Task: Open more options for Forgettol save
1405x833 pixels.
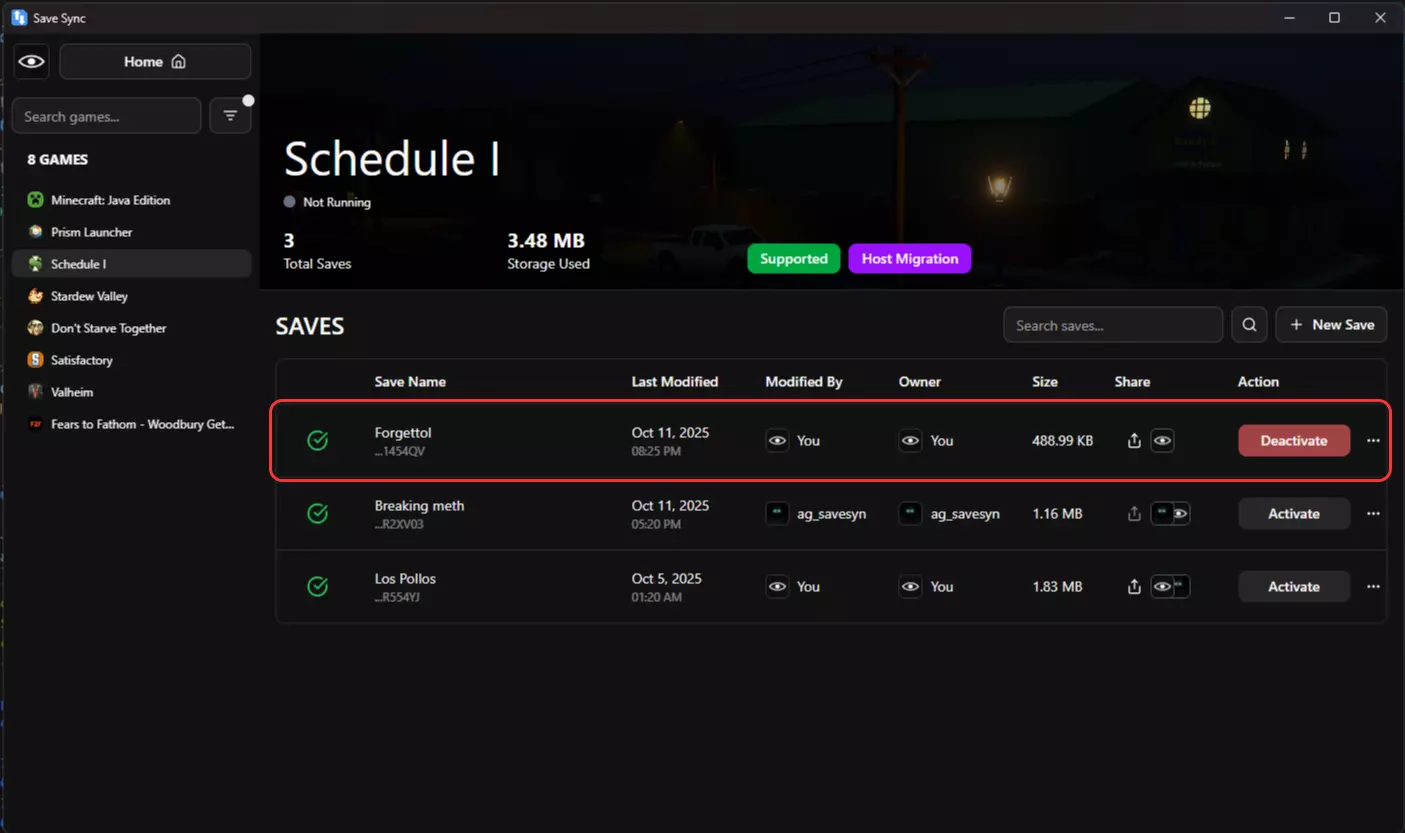Action: pyautogui.click(x=1373, y=441)
